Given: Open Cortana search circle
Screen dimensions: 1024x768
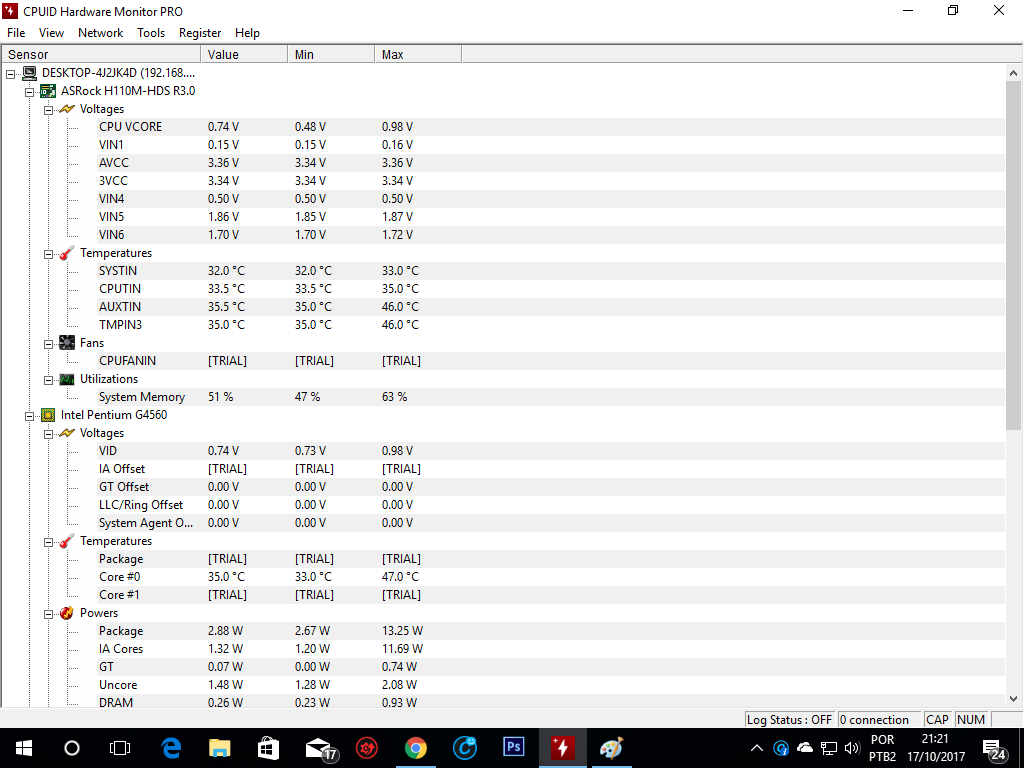Looking at the screenshot, I should click(x=72, y=748).
